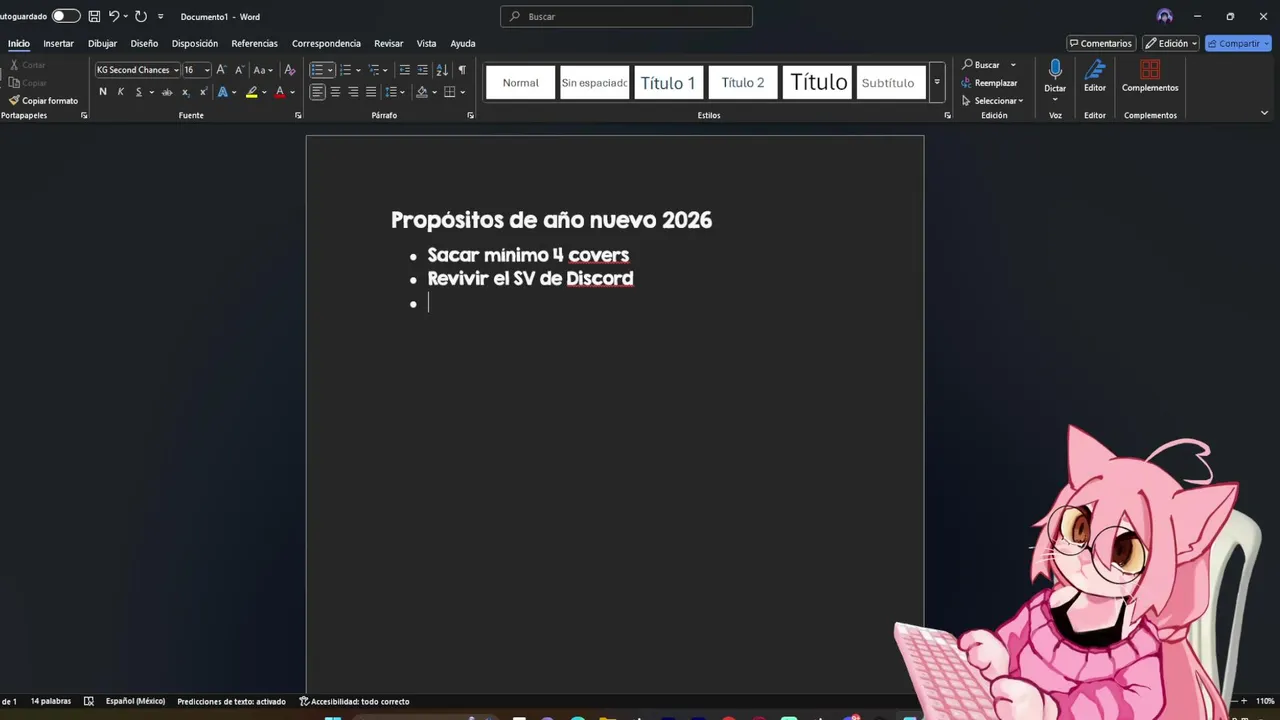
Task: Click the Justify alignment icon
Action: (371, 92)
